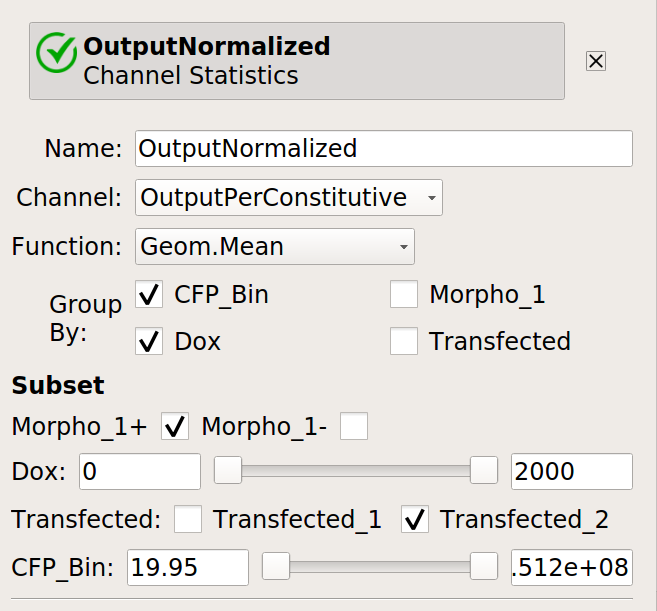Click the Dox minimum value field

pyautogui.click(x=140, y=471)
